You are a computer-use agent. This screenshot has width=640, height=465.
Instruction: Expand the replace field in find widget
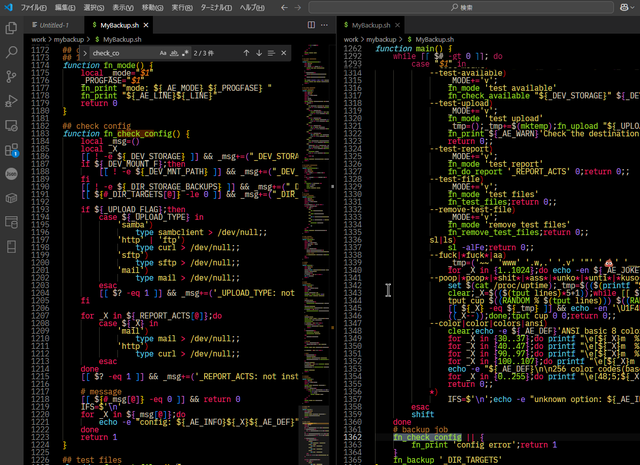pos(84,52)
